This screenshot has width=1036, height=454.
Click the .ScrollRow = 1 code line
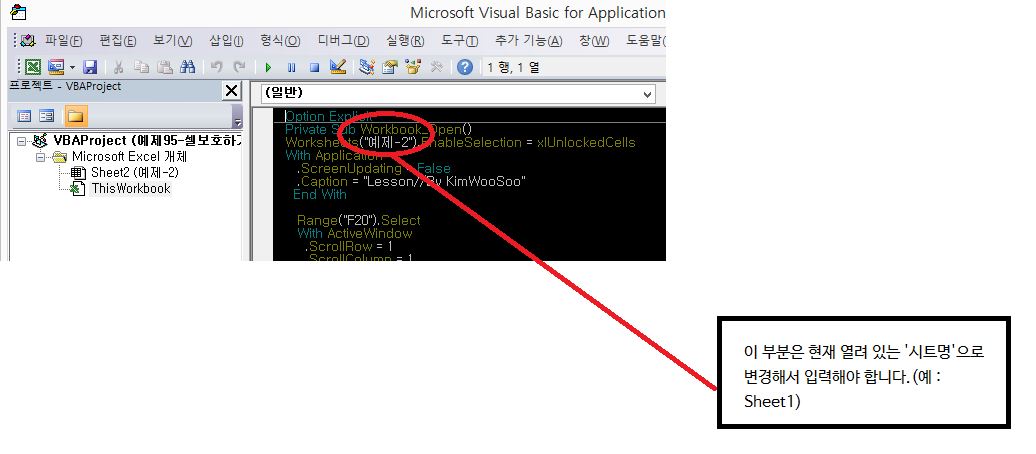click(x=348, y=246)
